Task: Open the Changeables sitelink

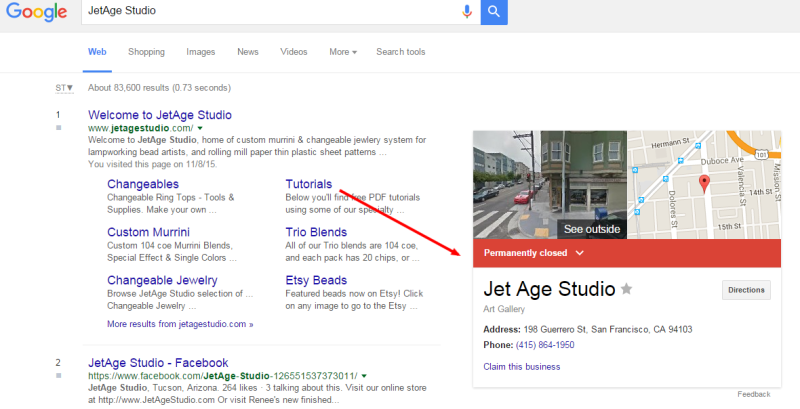Action: pyautogui.click(x=143, y=184)
